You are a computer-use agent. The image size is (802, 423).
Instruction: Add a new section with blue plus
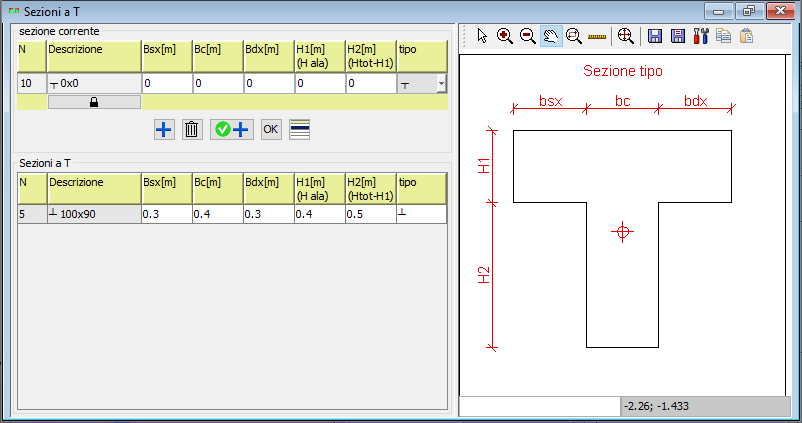point(164,129)
